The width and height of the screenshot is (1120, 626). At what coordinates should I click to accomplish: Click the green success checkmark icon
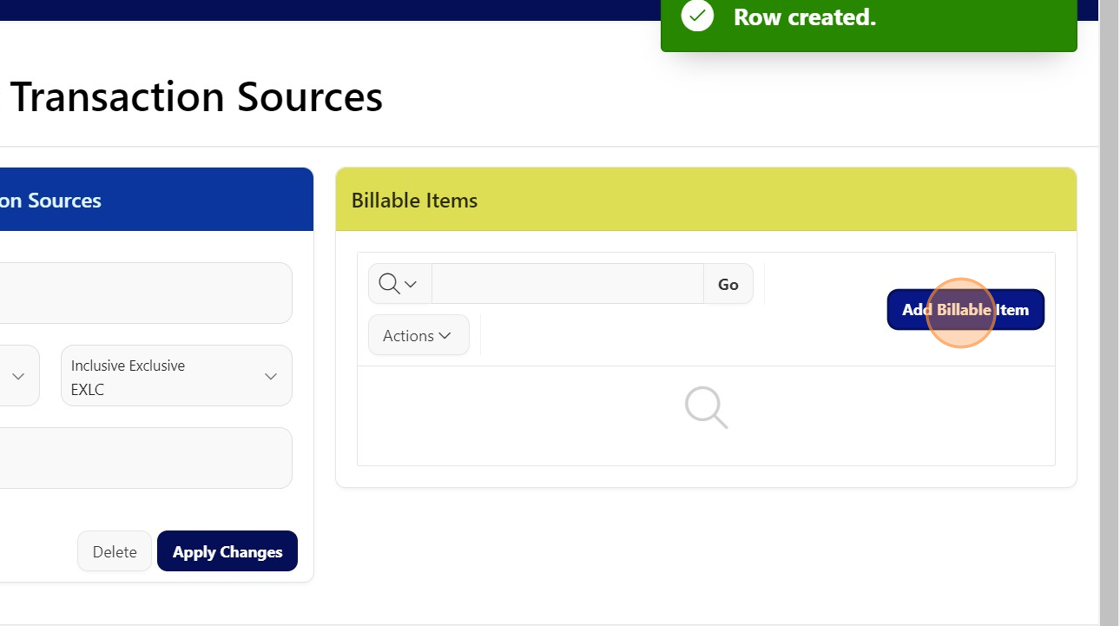[697, 16]
